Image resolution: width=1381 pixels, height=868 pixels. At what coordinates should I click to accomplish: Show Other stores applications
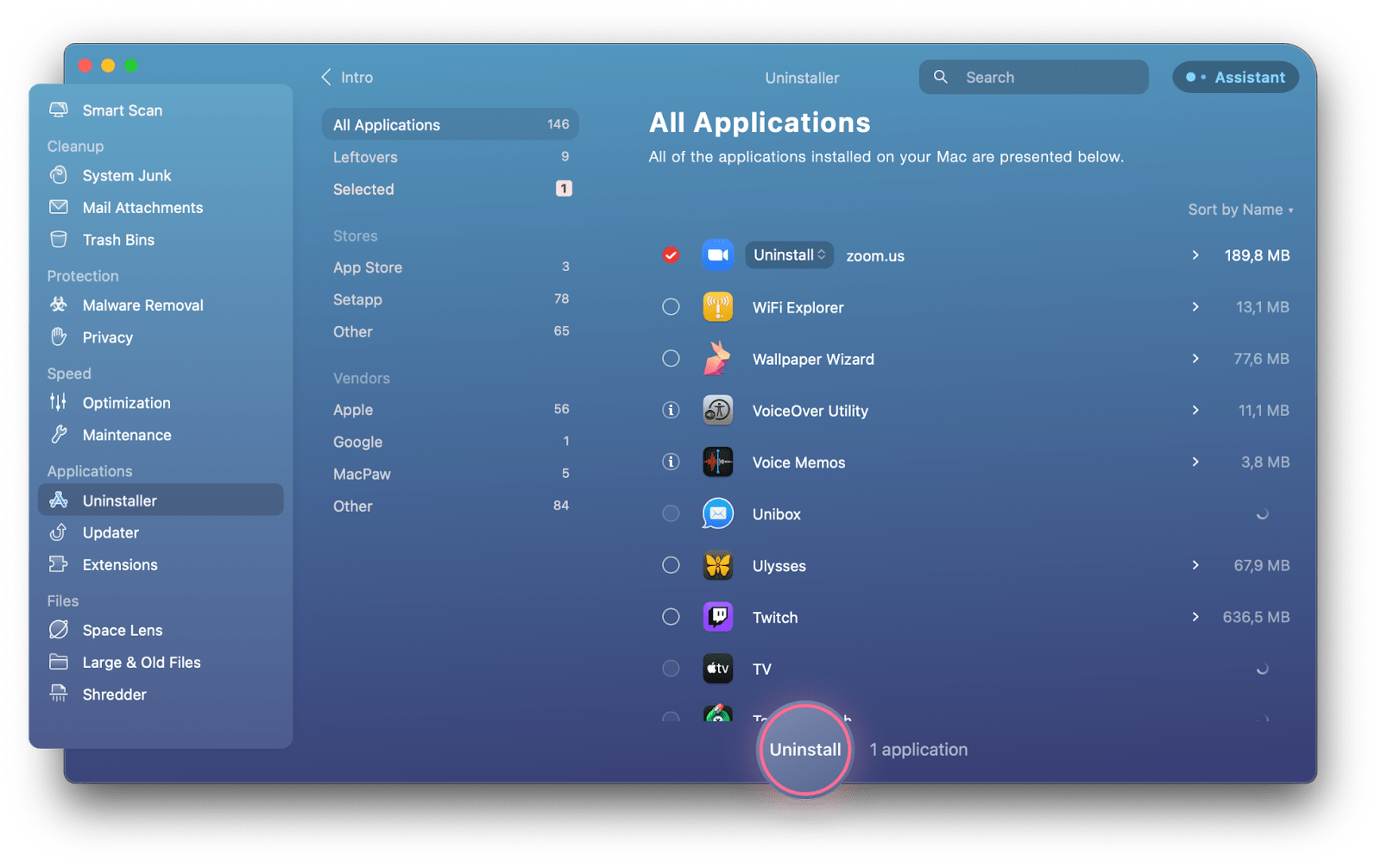(450, 331)
